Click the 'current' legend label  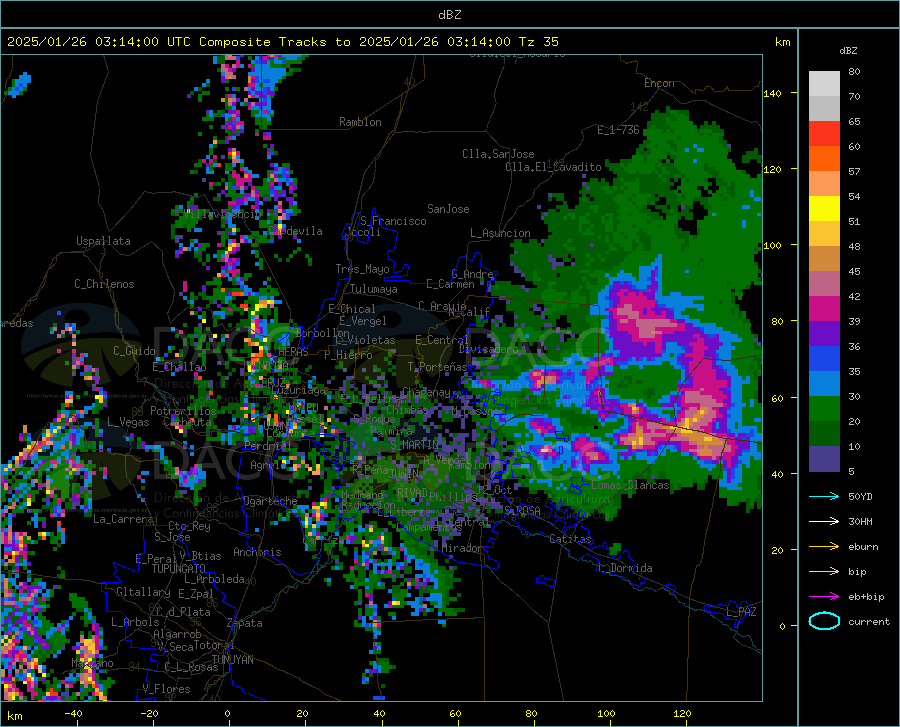[869, 621]
